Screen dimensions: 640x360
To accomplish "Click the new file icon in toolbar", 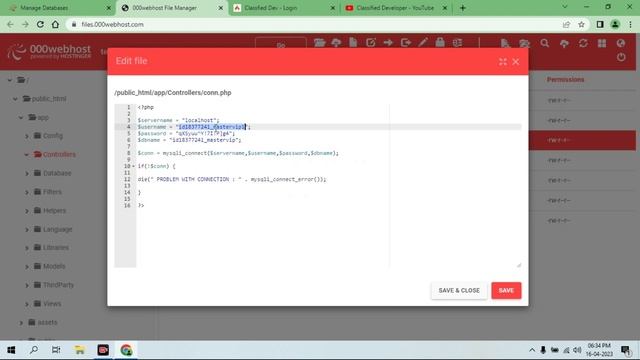I will pos(353,42).
